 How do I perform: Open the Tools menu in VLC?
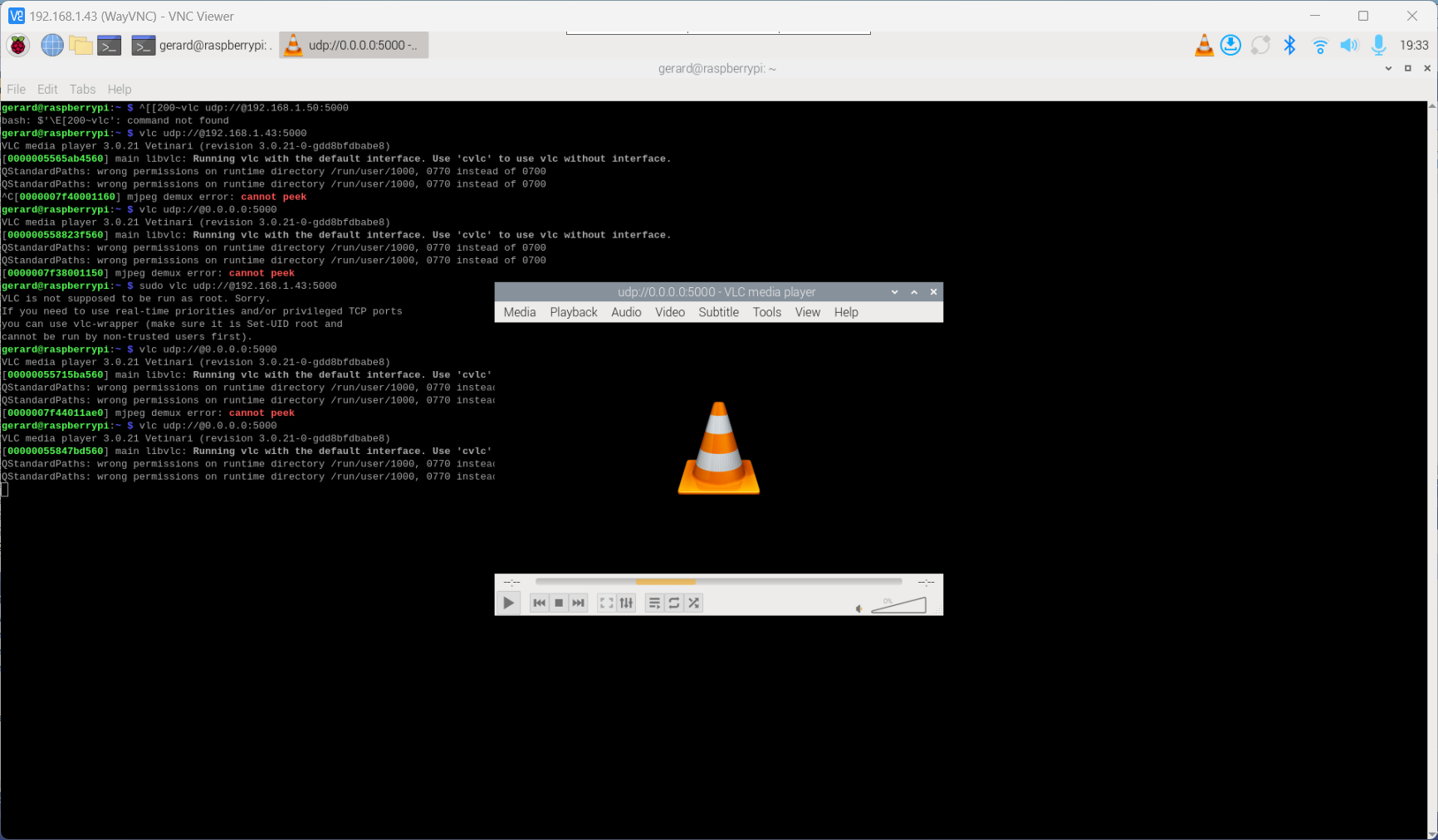coord(767,312)
